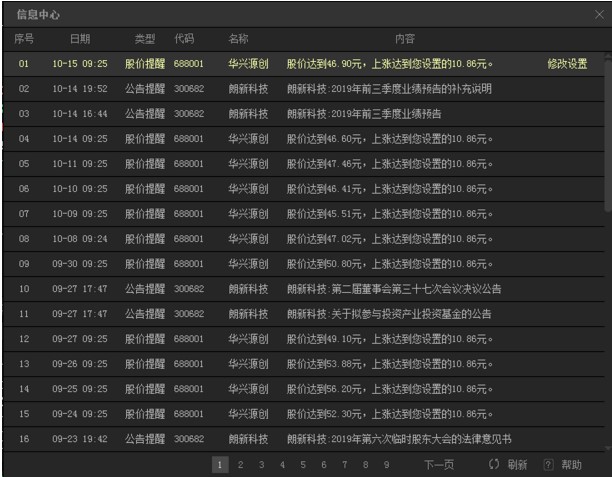Select the 股价达到50.80元 alert row
The height and width of the screenshot is (477, 612).
click(303, 263)
